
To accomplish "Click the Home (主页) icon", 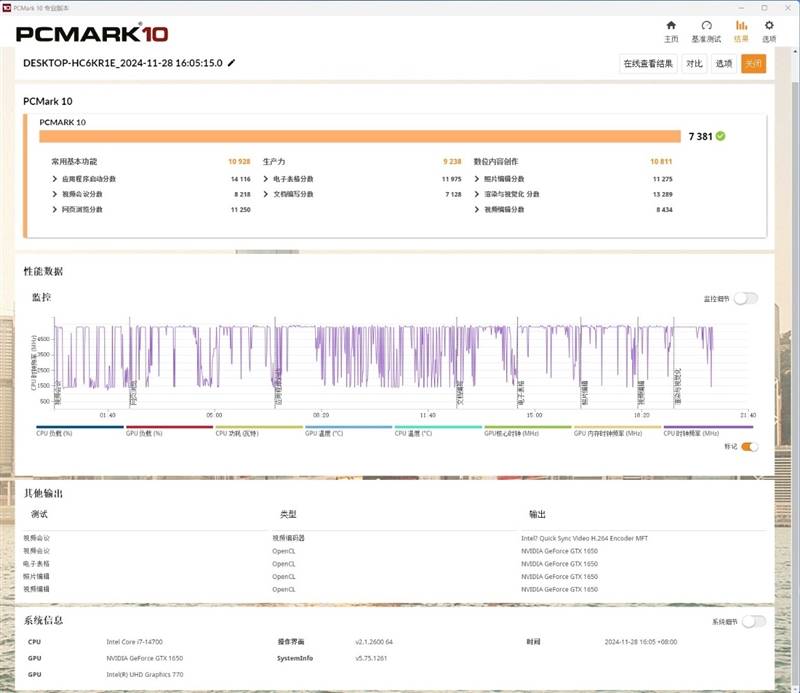I will pyautogui.click(x=671, y=26).
